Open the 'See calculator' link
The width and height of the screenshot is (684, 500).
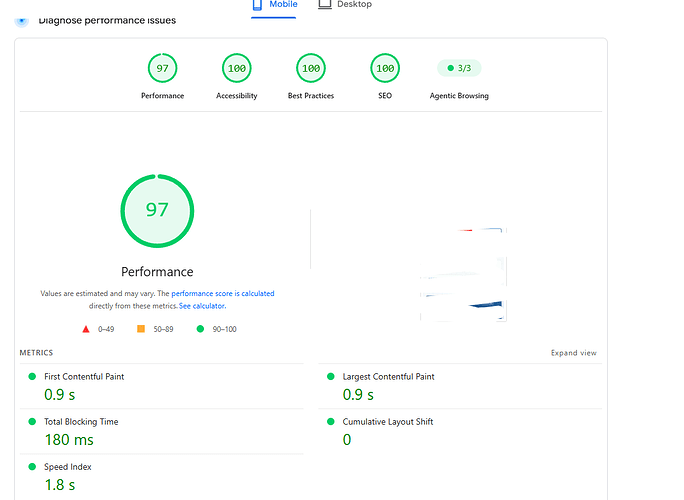[202, 306]
